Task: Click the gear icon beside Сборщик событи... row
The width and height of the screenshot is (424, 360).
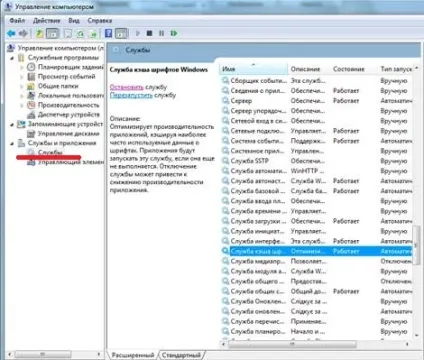Action: (x=226, y=80)
